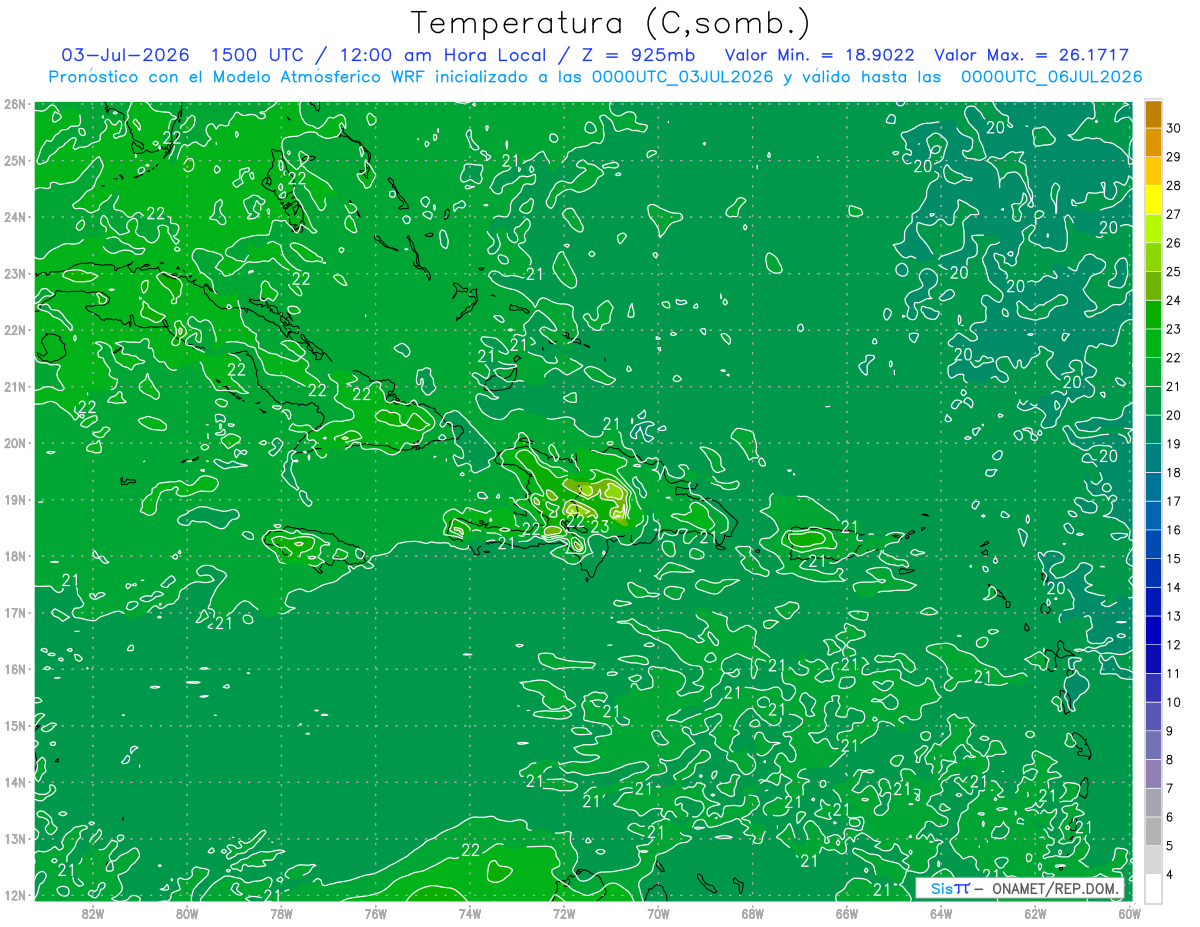Click the '62W' longitude axis label
This screenshot has height=927, width=1200.
coord(1035,913)
